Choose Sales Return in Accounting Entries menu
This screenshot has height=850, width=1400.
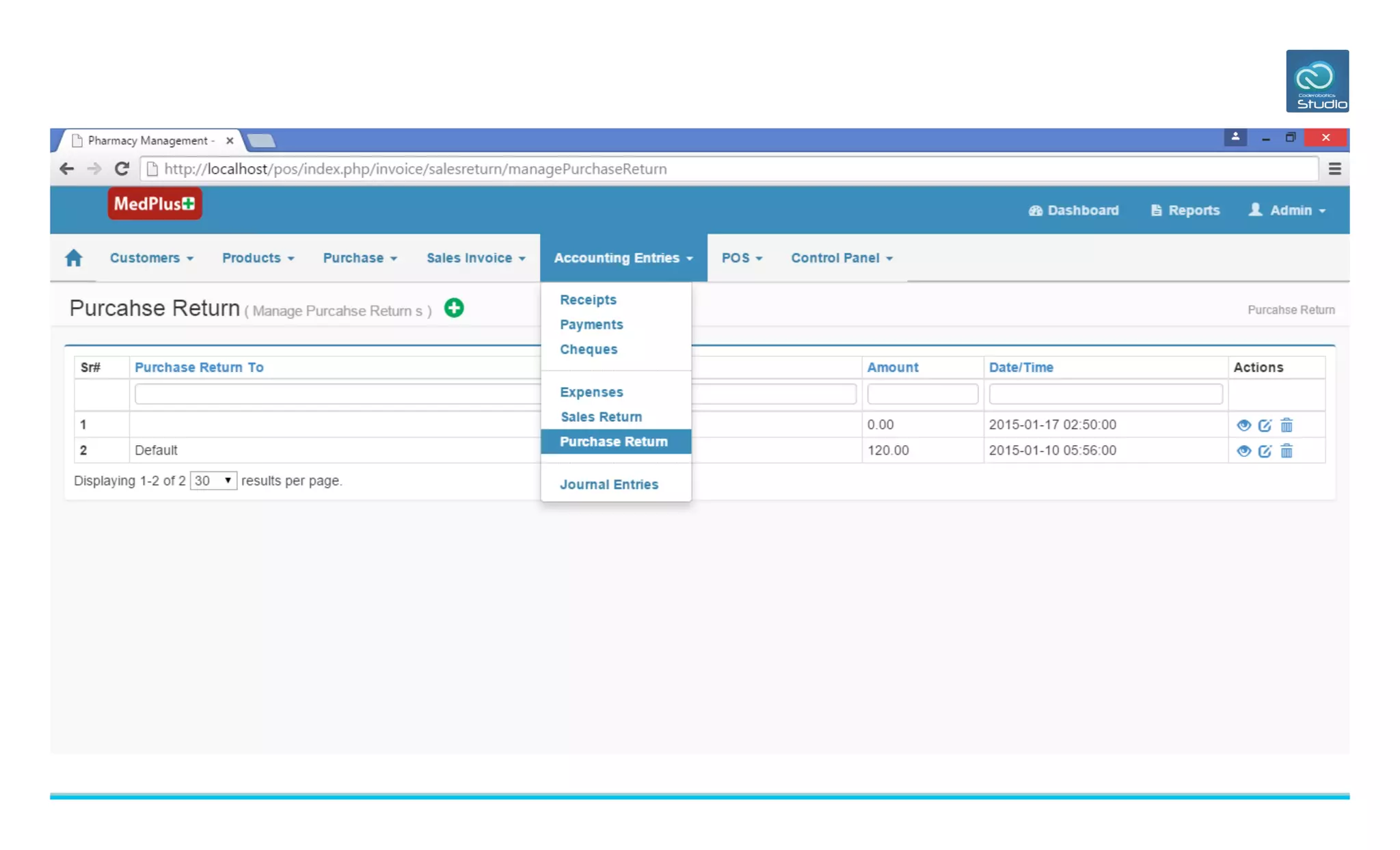pyautogui.click(x=601, y=416)
